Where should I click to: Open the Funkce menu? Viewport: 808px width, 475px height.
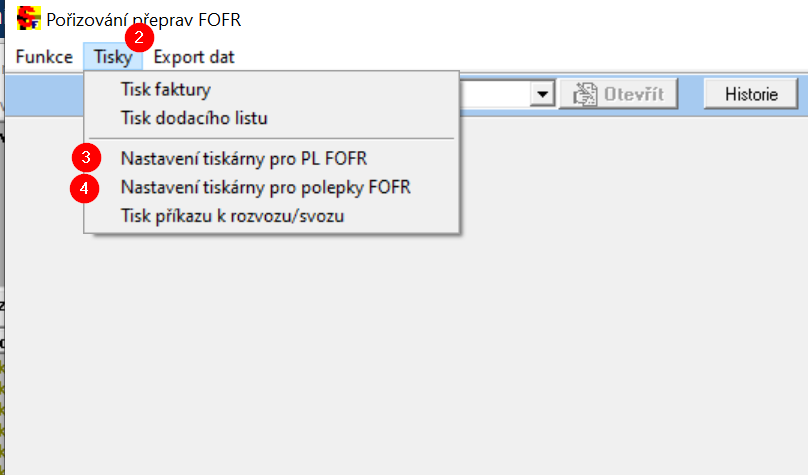(44, 57)
